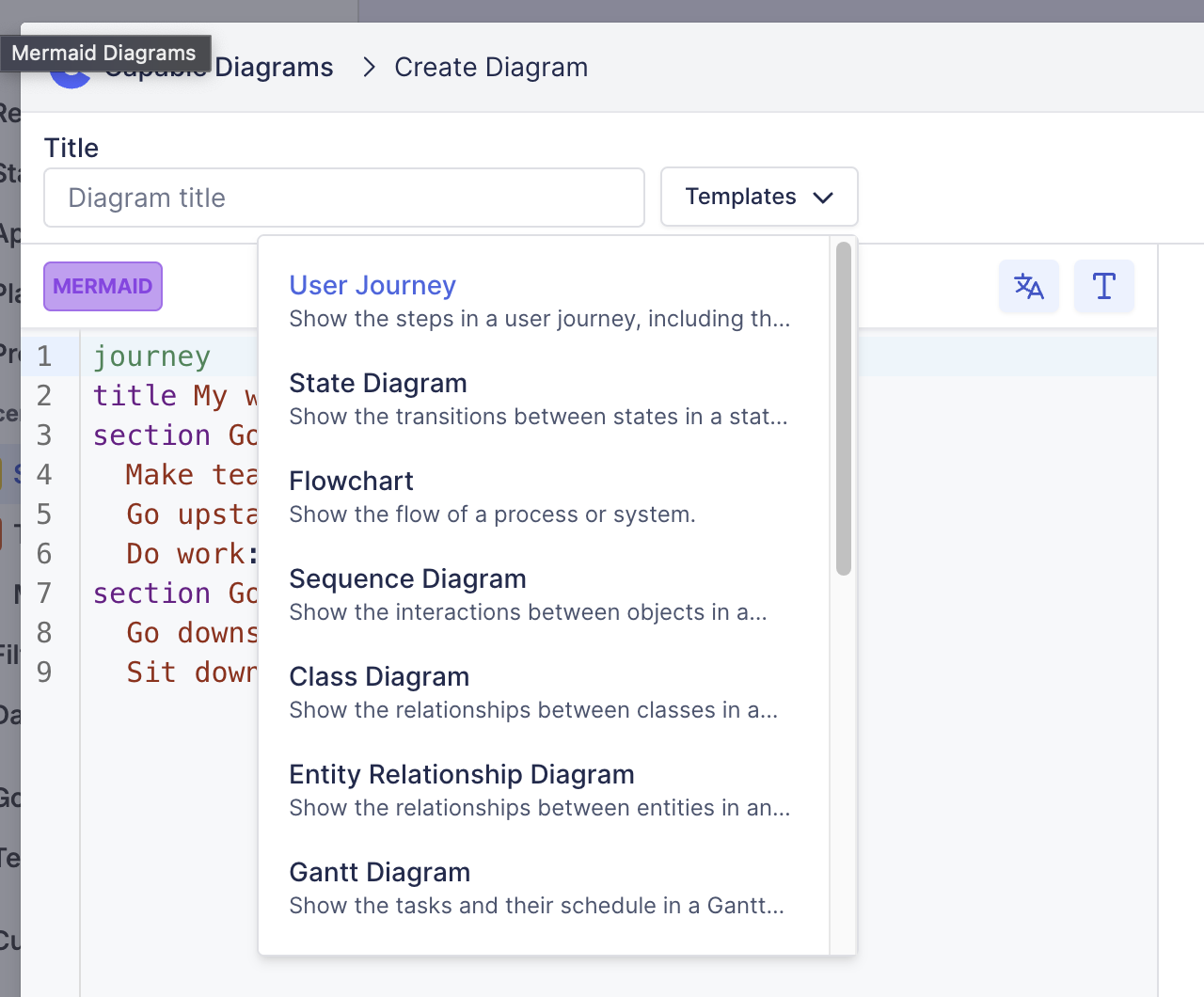
Task: Click the translate language icon
Action: point(1028,286)
